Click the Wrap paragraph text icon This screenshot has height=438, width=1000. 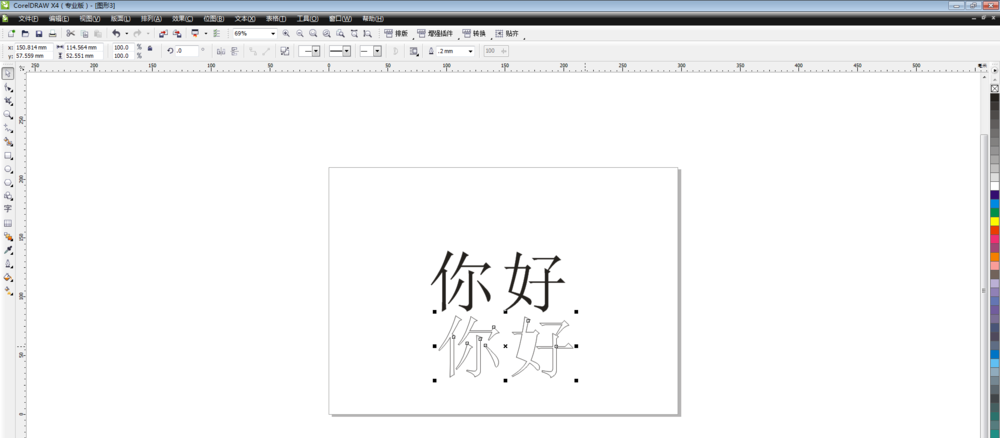(x=414, y=51)
